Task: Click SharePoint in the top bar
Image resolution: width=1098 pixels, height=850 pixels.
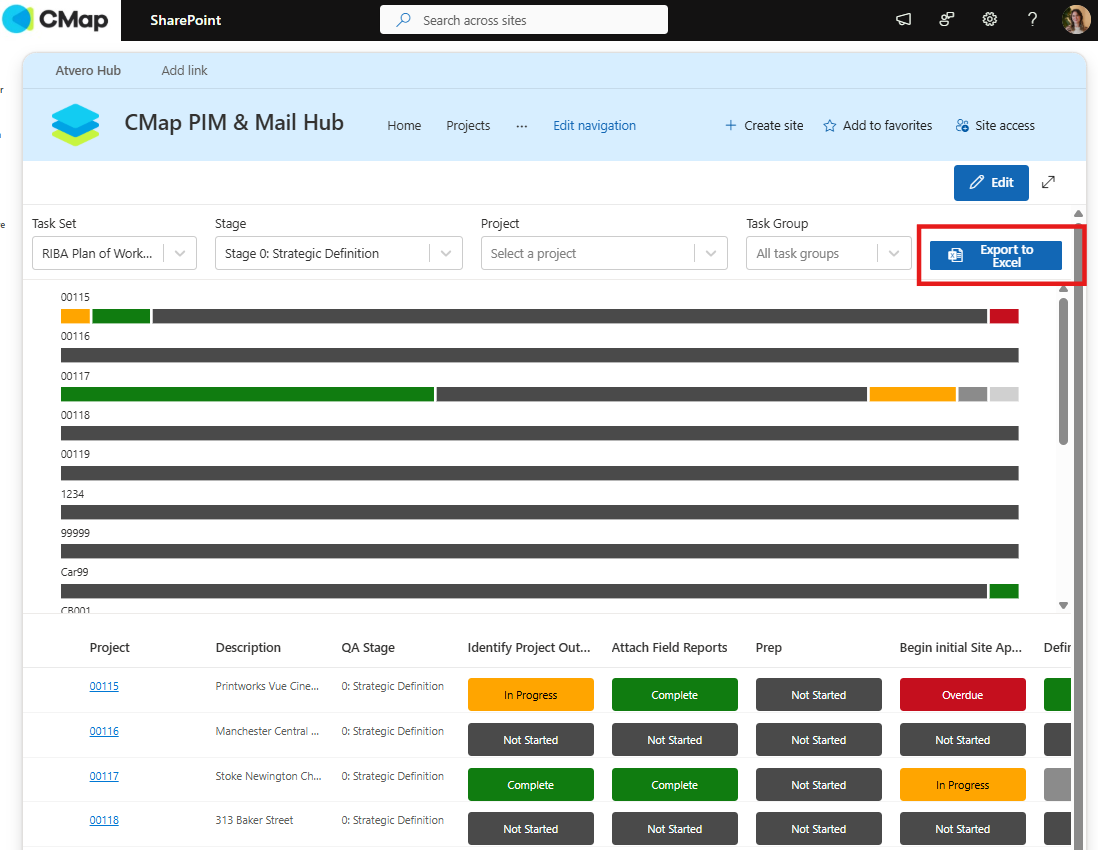Action: point(186,20)
